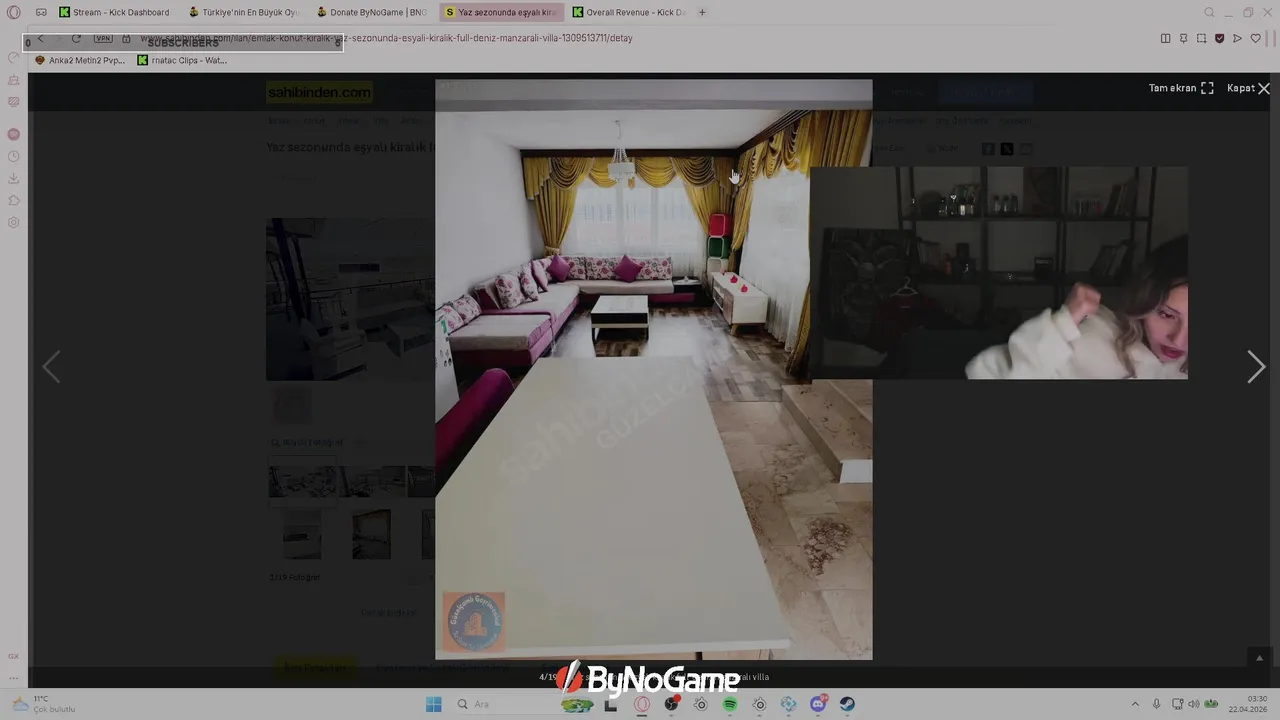
Task: Open OBS Studio from the taskbar
Action: (671, 704)
